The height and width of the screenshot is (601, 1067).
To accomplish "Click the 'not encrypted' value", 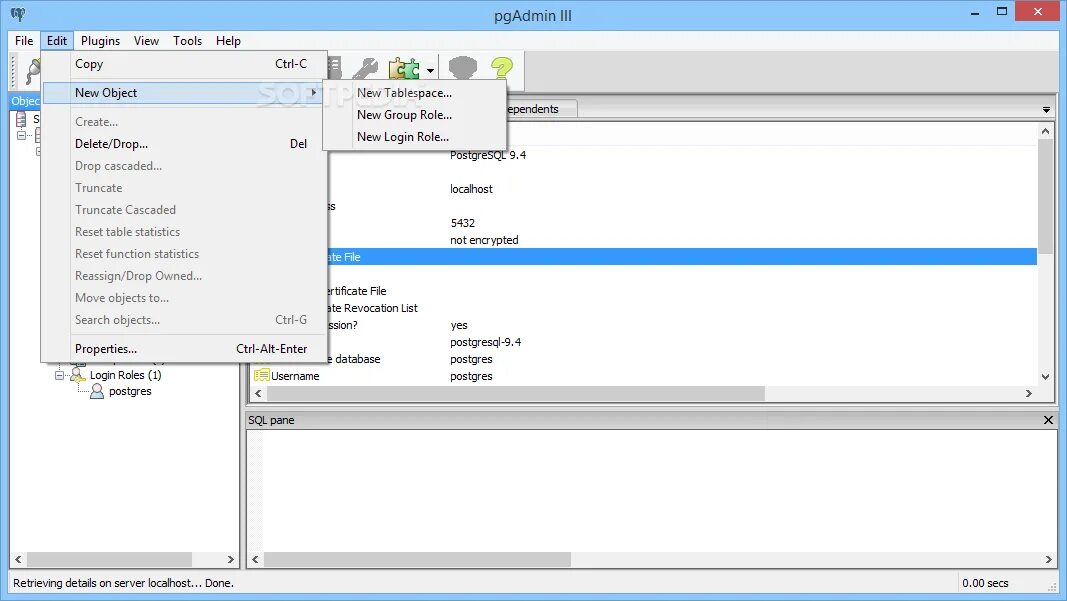I will pyautogui.click(x=484, y=240).
